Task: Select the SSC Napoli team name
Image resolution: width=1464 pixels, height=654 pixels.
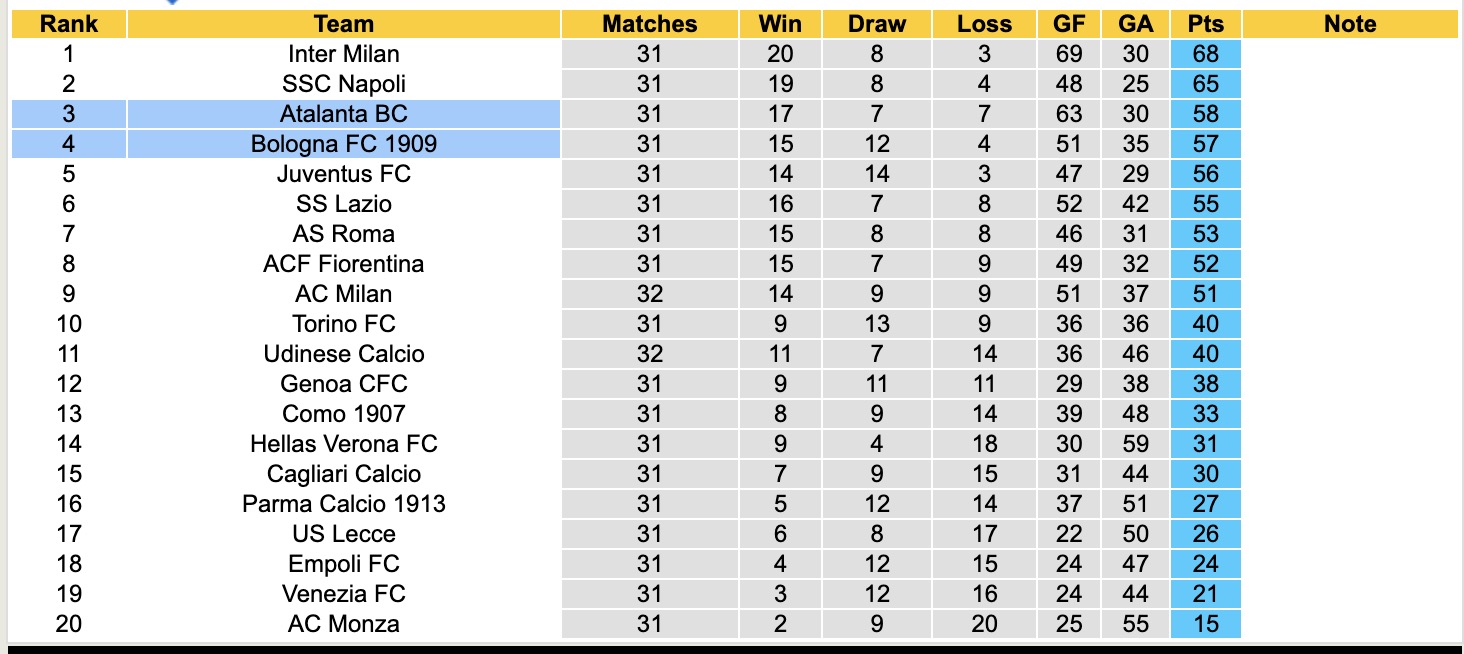Action: tap(343, 84)
